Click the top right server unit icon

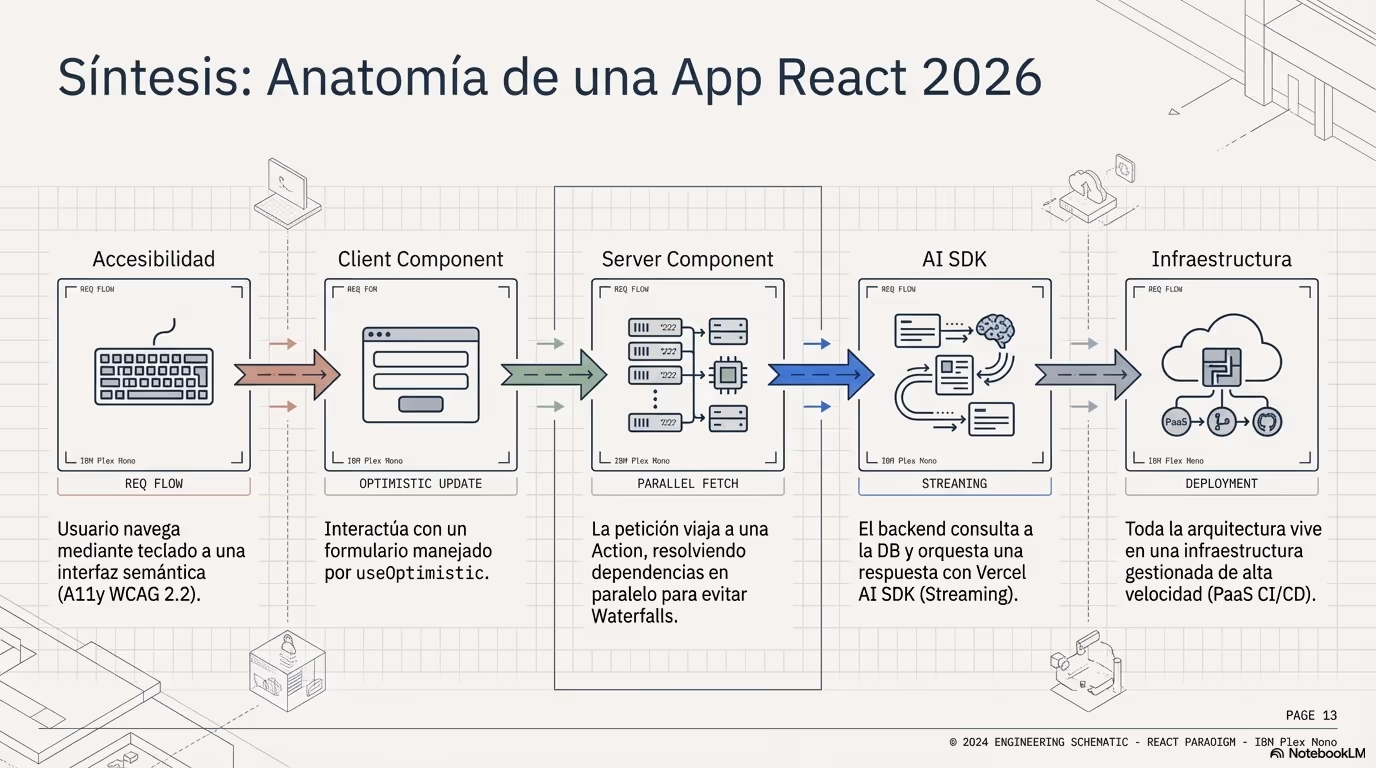tap(728, 331)
